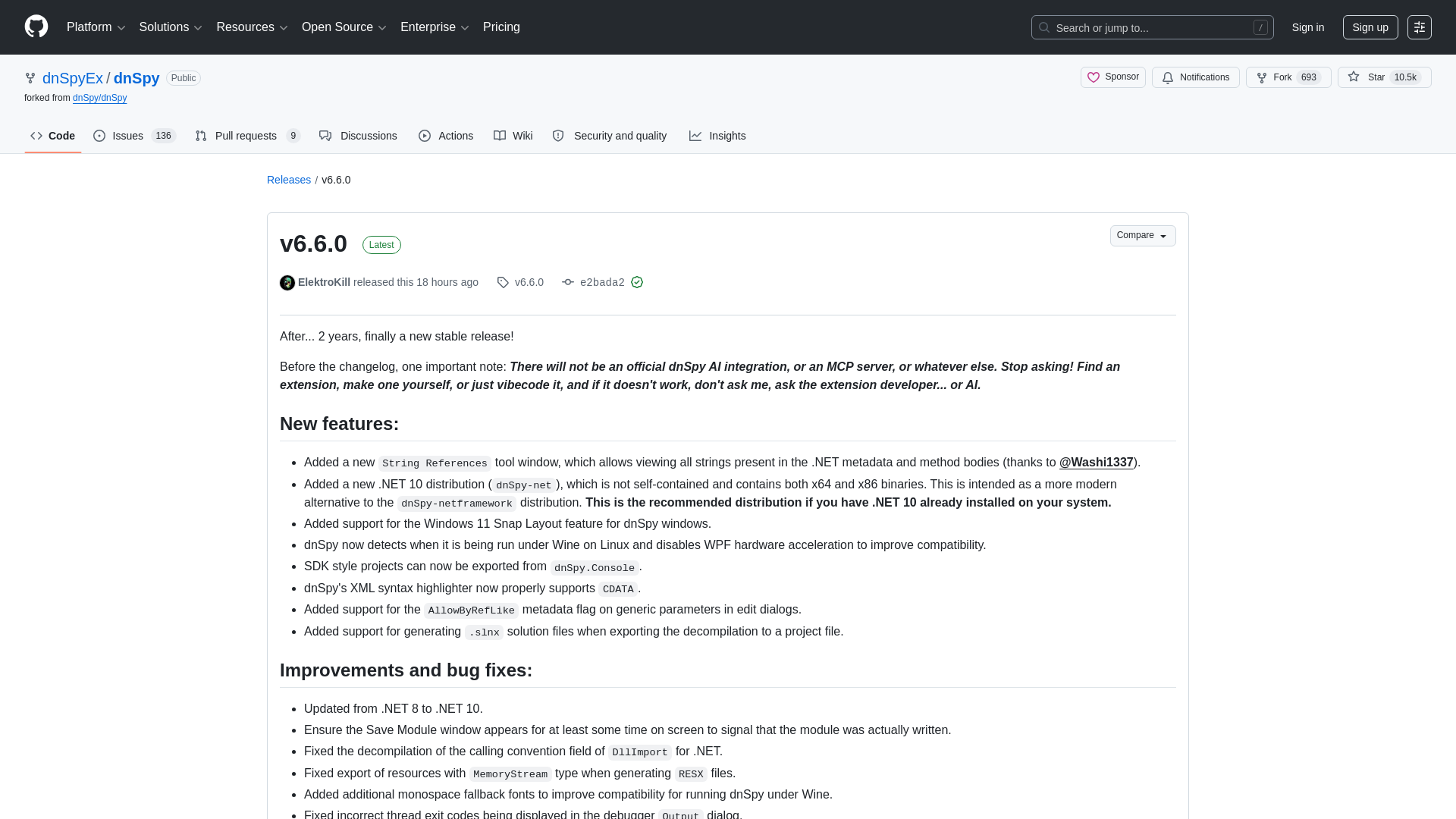Click the tag icon beside v6.6.0
The image size is (1456, 819).
click(x=503, y=282)
